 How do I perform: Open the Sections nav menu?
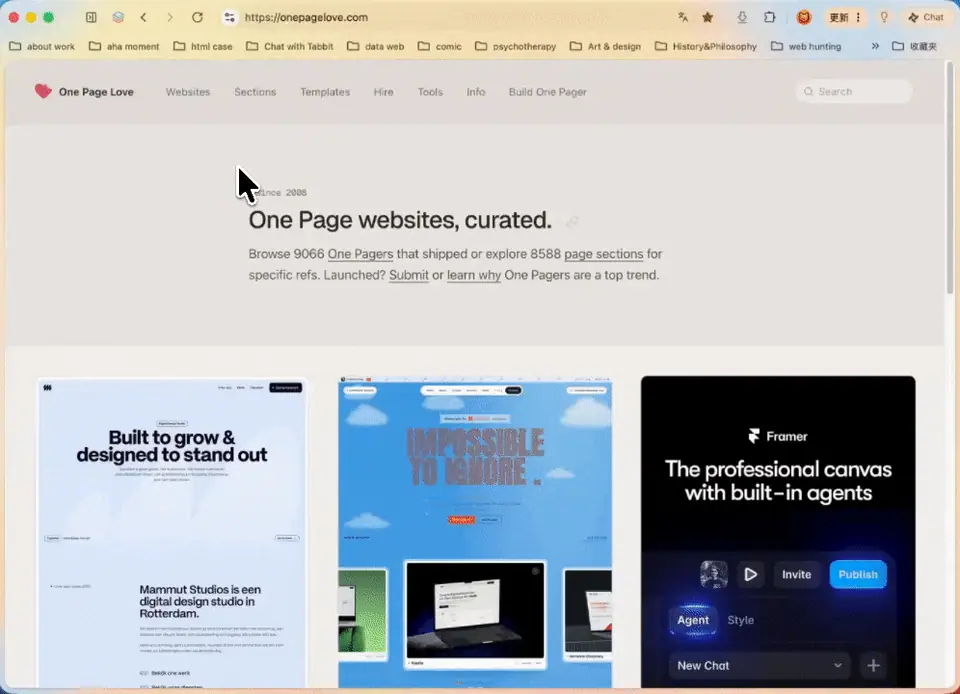255,92
